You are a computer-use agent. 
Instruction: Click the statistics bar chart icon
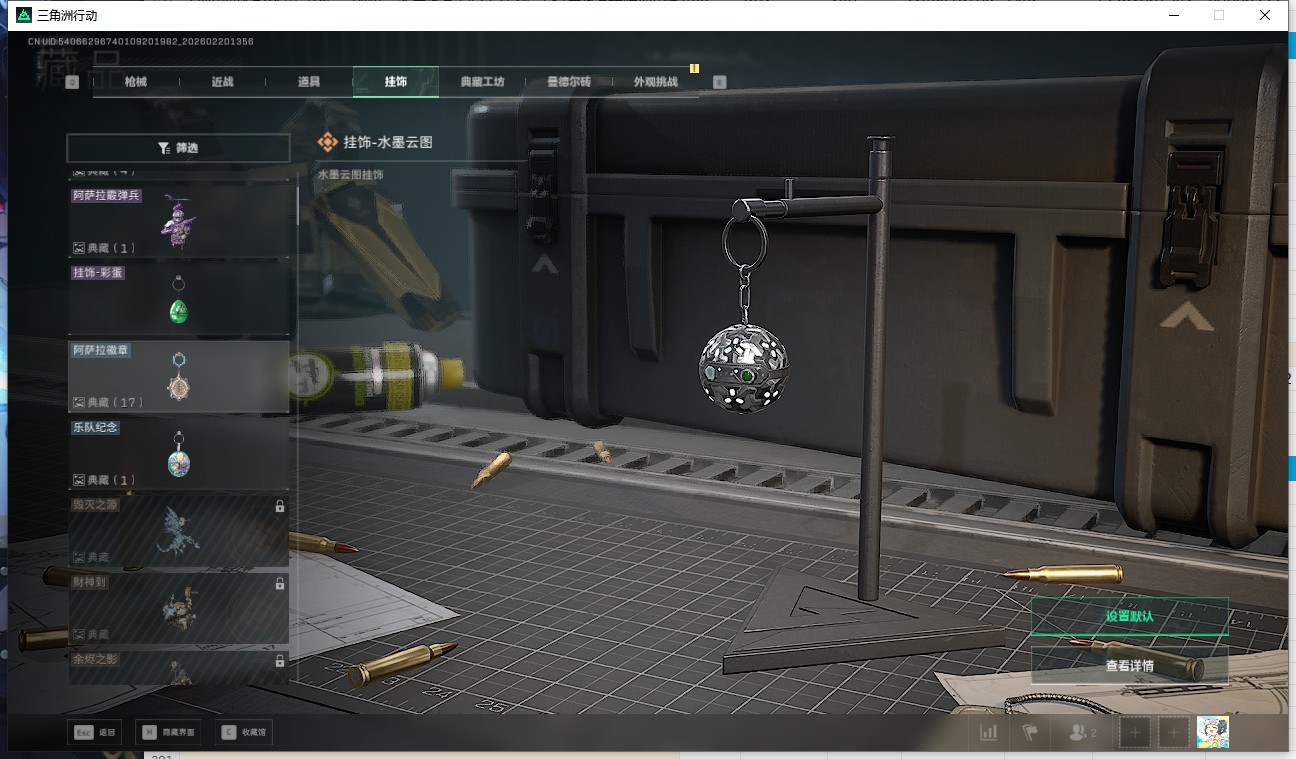(988, 733)
